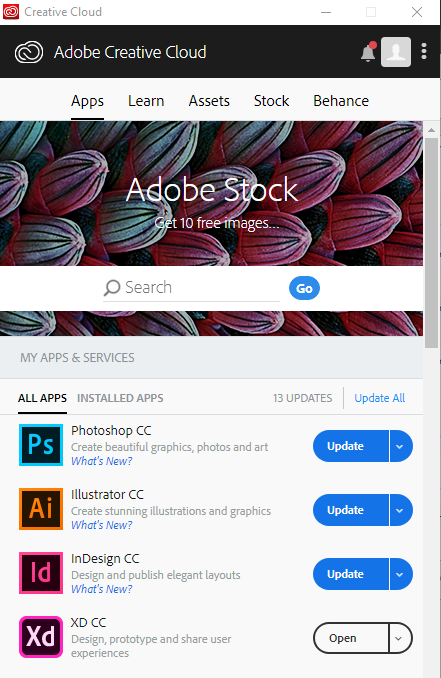Open the Behance tab
Screen dimensions: 441x678
click(x=341, y=101)
